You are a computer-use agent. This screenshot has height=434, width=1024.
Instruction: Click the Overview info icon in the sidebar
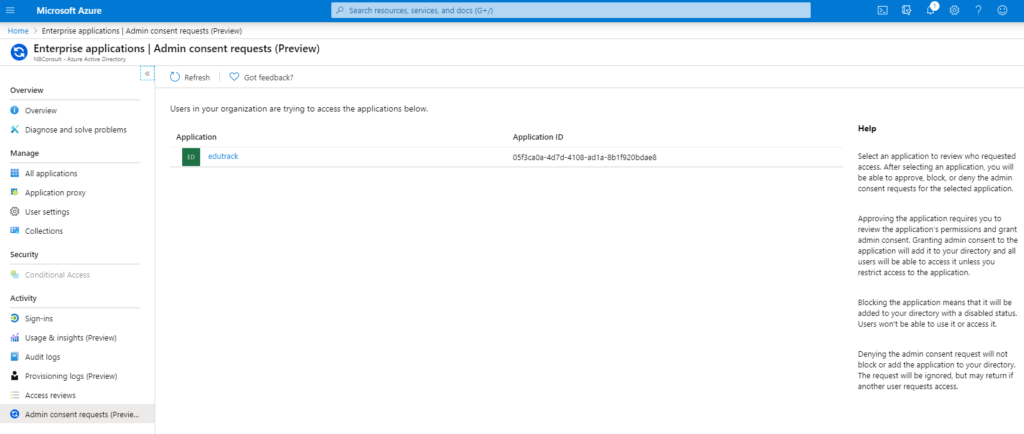click(15, 111)
